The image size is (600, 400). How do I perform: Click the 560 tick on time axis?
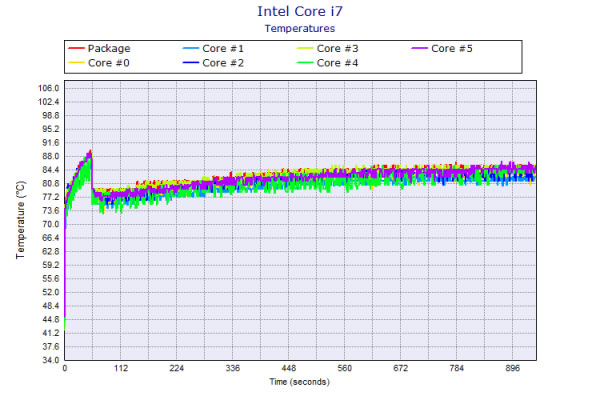coord(344,368)
